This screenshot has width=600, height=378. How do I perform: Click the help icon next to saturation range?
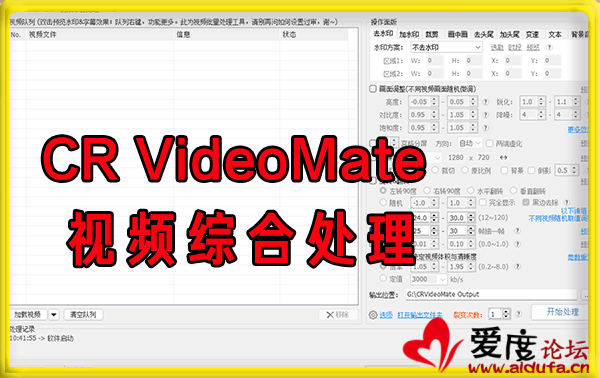[486, 128]
